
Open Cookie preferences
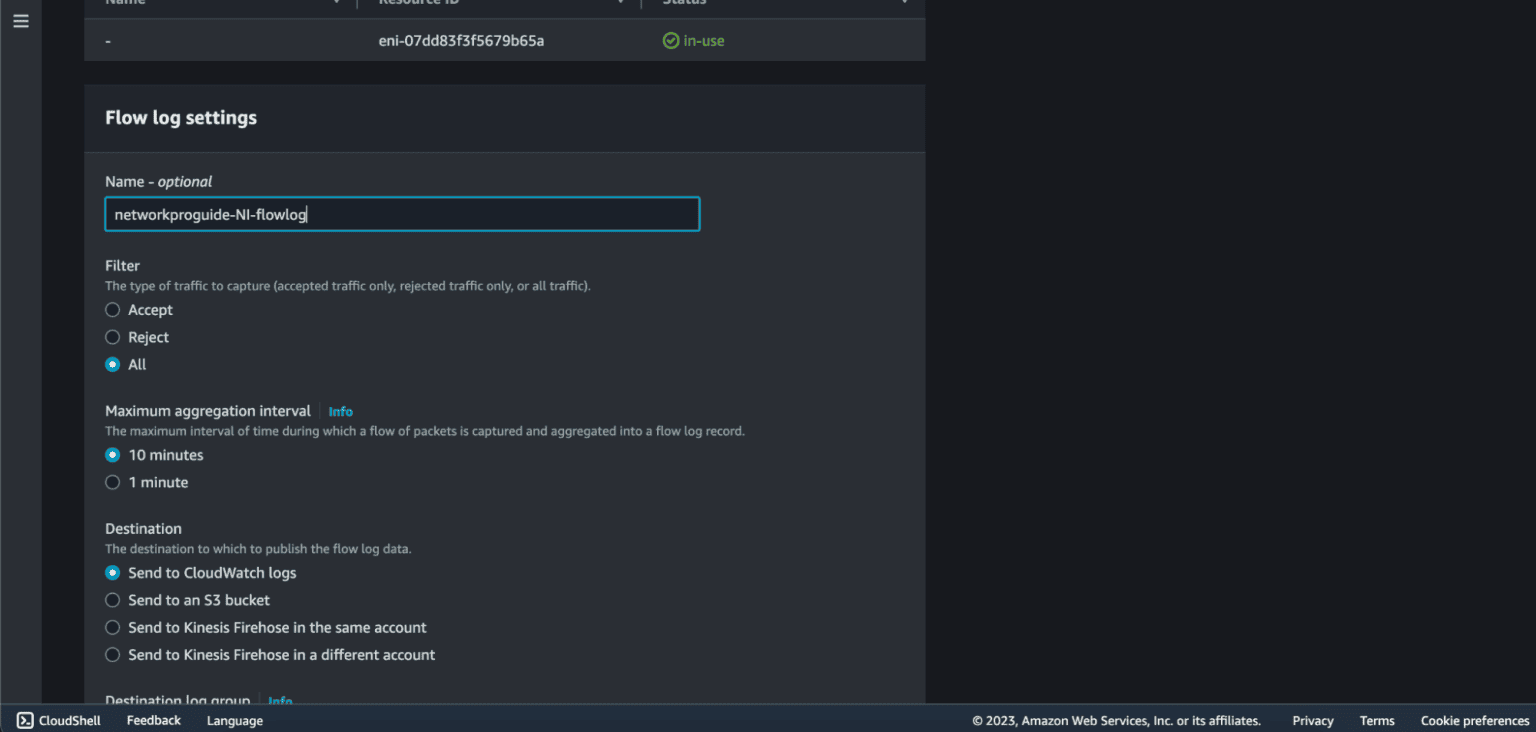pyautogui.click(x=1474, y=720)
